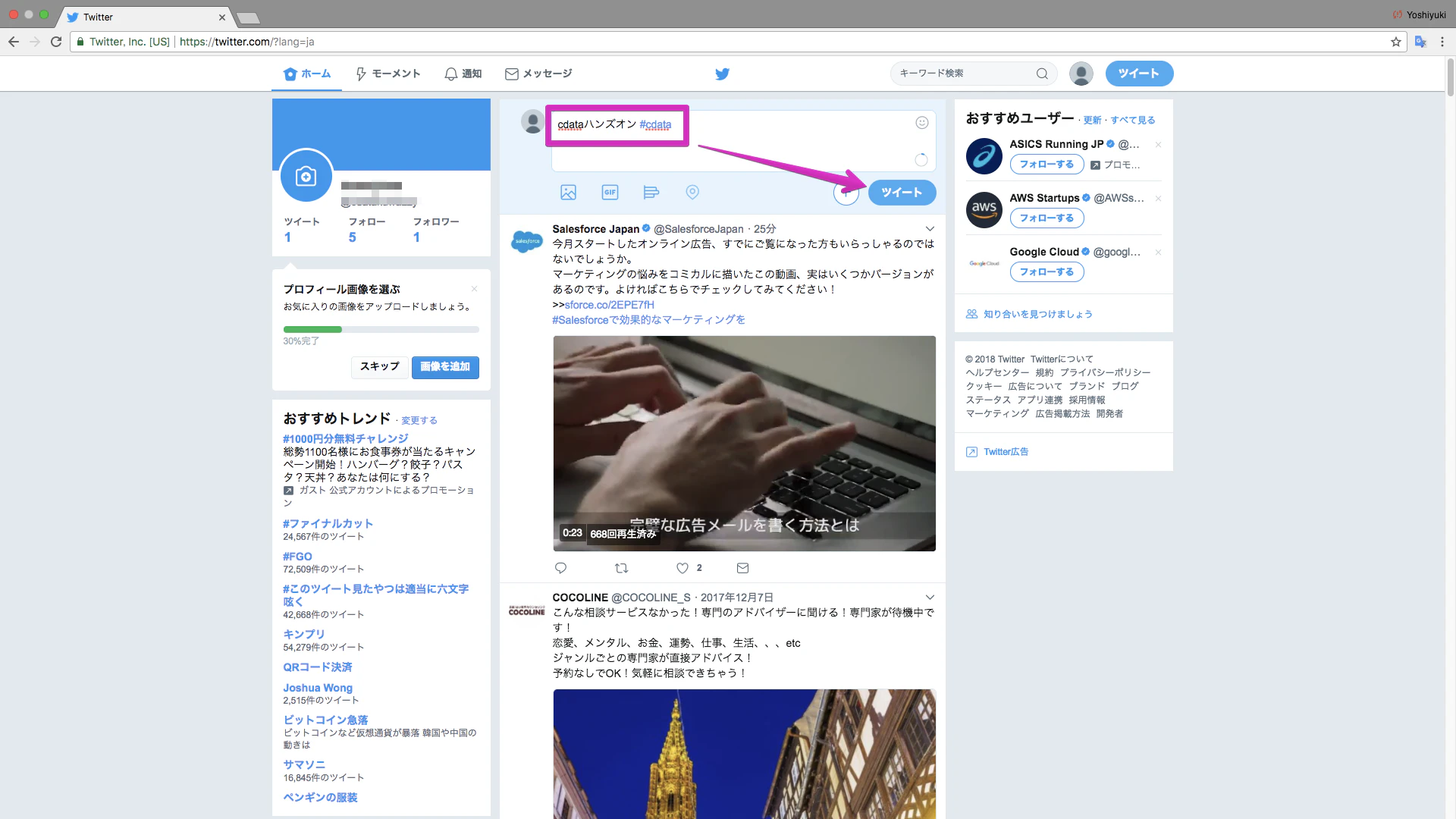The image size is (1456, 819).
Task: Click camera icon to add profile photo
Action: [x=306, y=176]
